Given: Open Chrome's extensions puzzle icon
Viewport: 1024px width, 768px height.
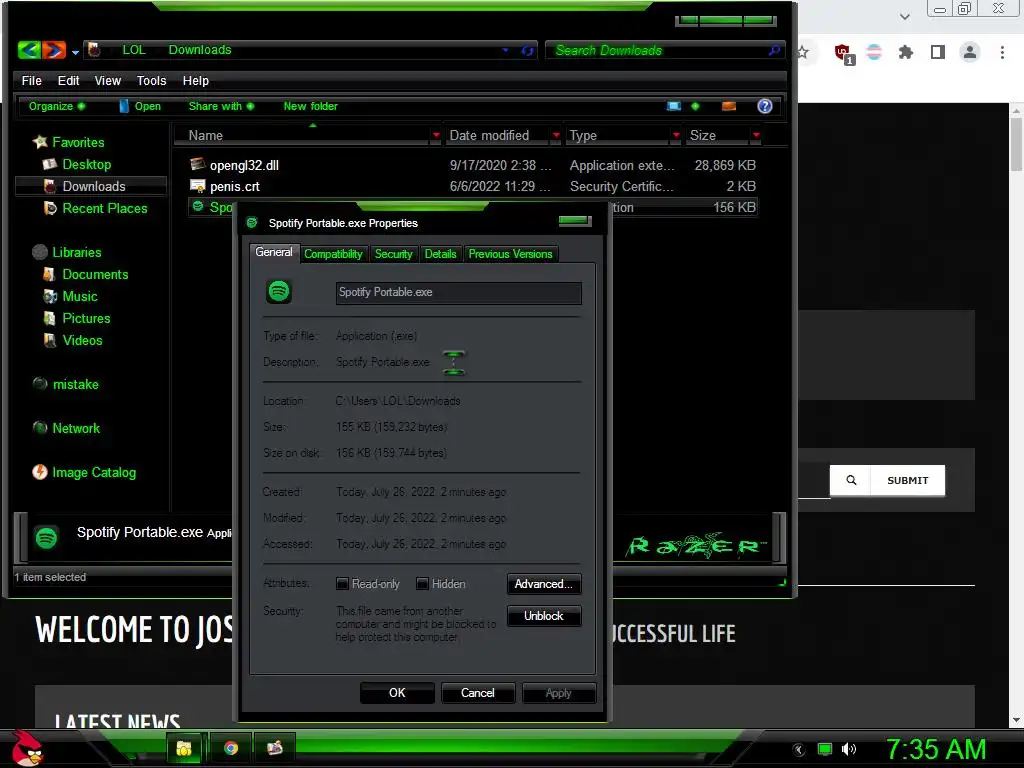Looking at the screenshot, I should [905, 52].
